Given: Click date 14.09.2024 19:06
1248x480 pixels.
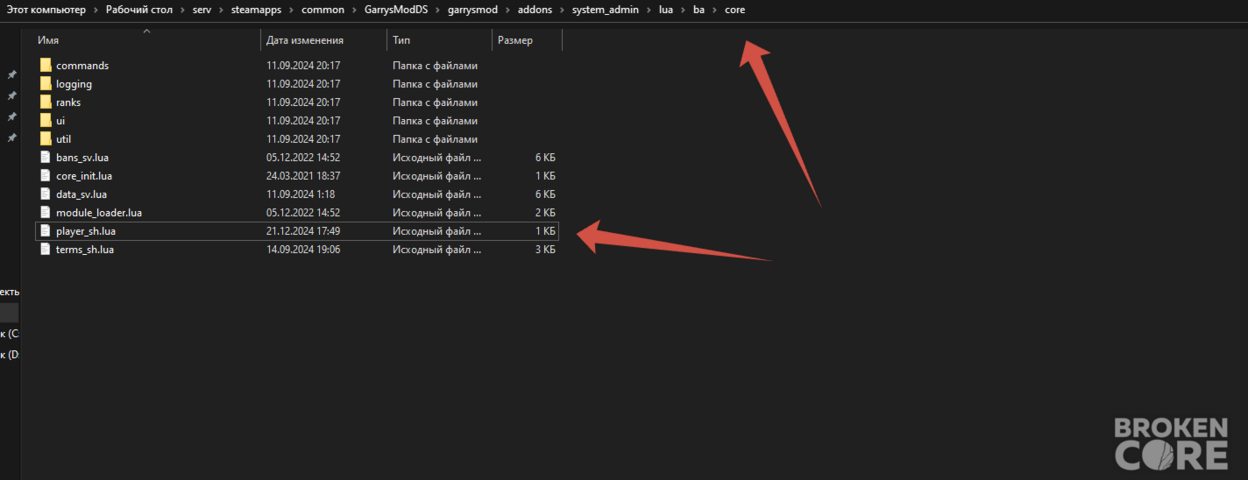Looking at the screenshot, I should 304,250.
